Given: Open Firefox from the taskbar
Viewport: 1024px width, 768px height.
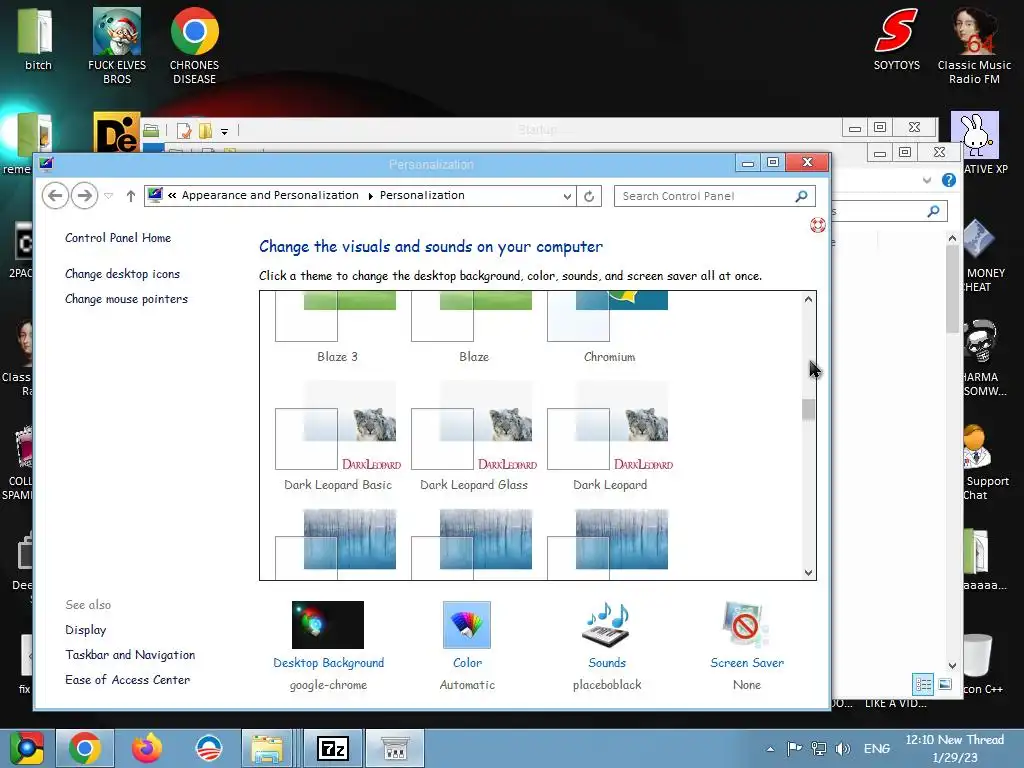Looking at the screenshot, I should (x=147, y=748).
